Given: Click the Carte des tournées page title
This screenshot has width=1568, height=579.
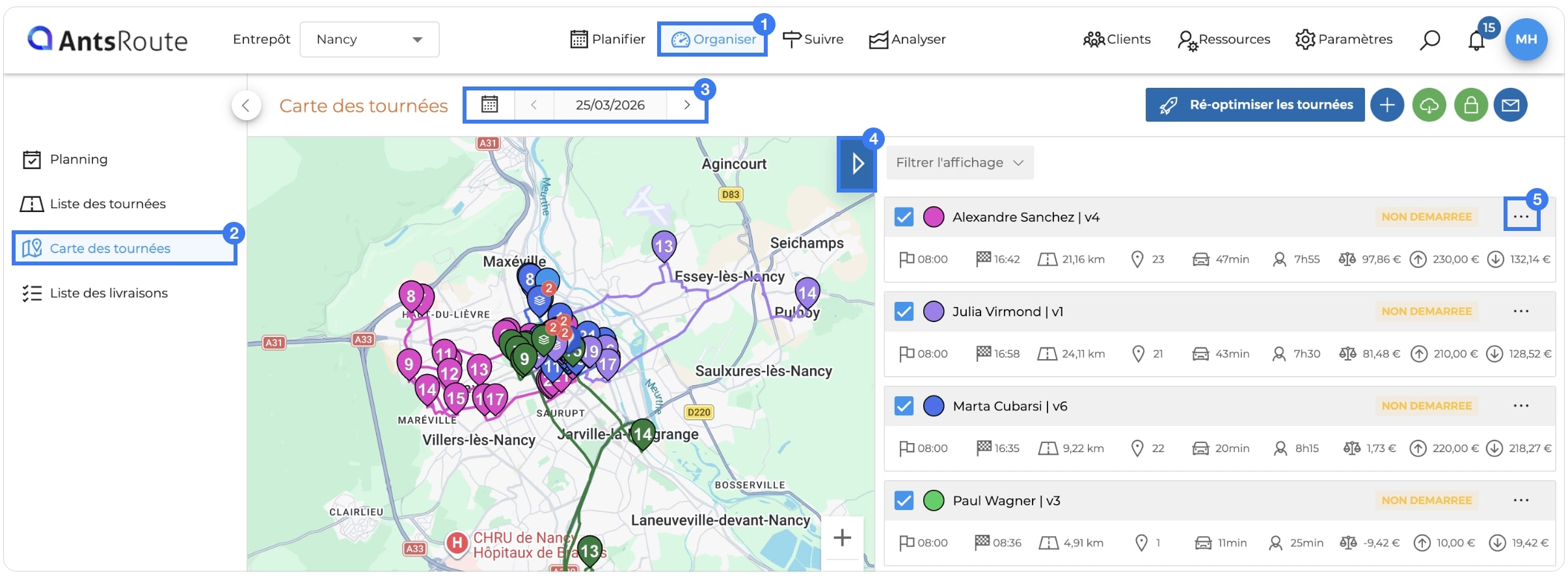Looking at the screenshot, I should coord(364,105).
